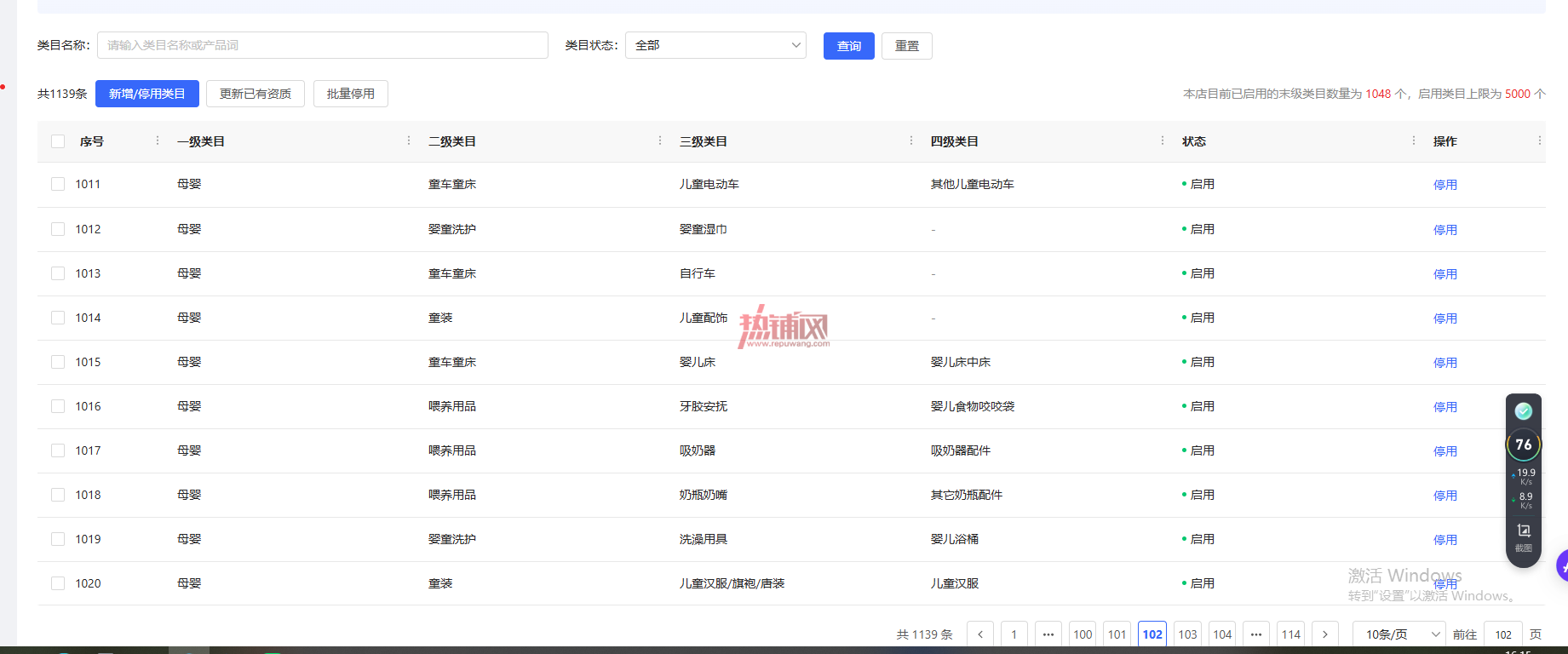Go to next page arrow
This screenshot has width=1568, height=654.
1325,634
